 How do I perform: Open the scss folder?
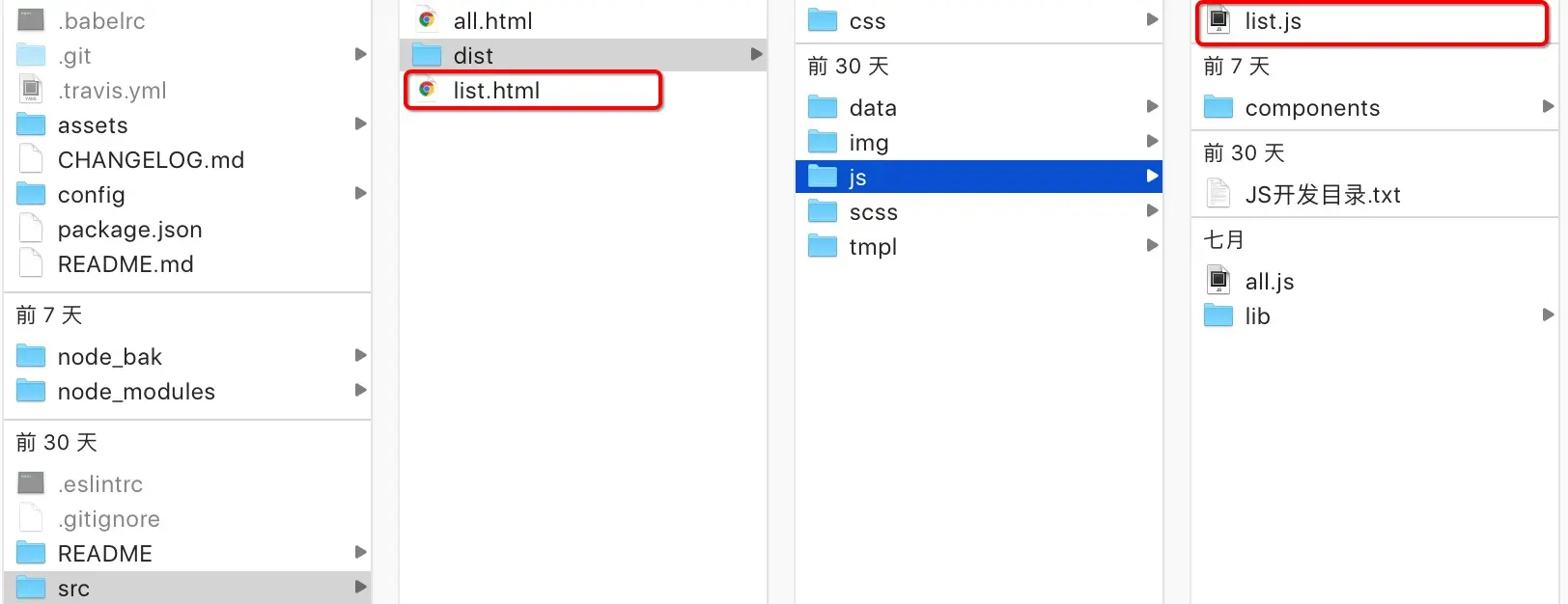[x=979, y=211]
